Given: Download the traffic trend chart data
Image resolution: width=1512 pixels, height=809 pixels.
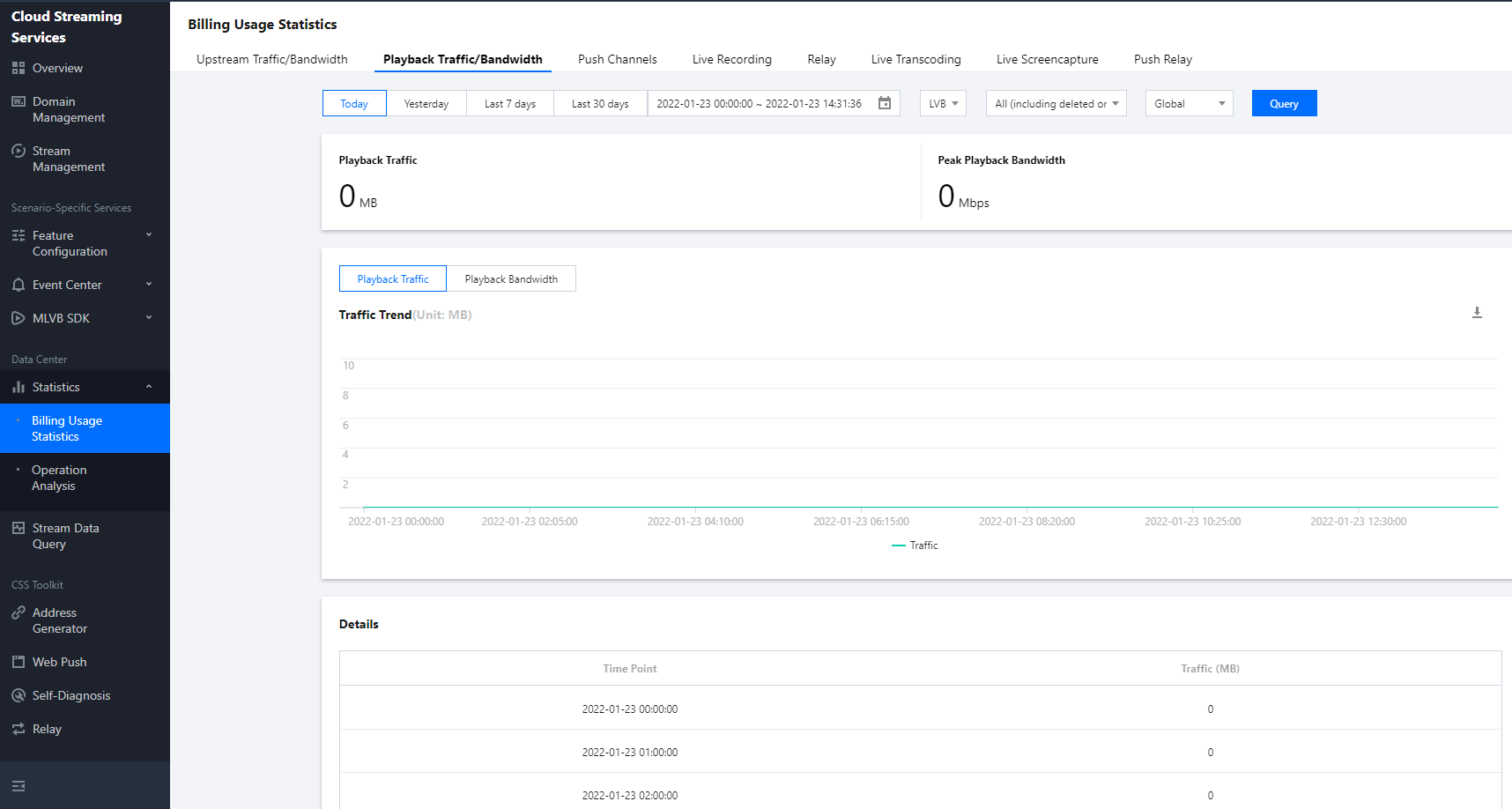Looking at the screenshot, I should tap(1477, 313).
